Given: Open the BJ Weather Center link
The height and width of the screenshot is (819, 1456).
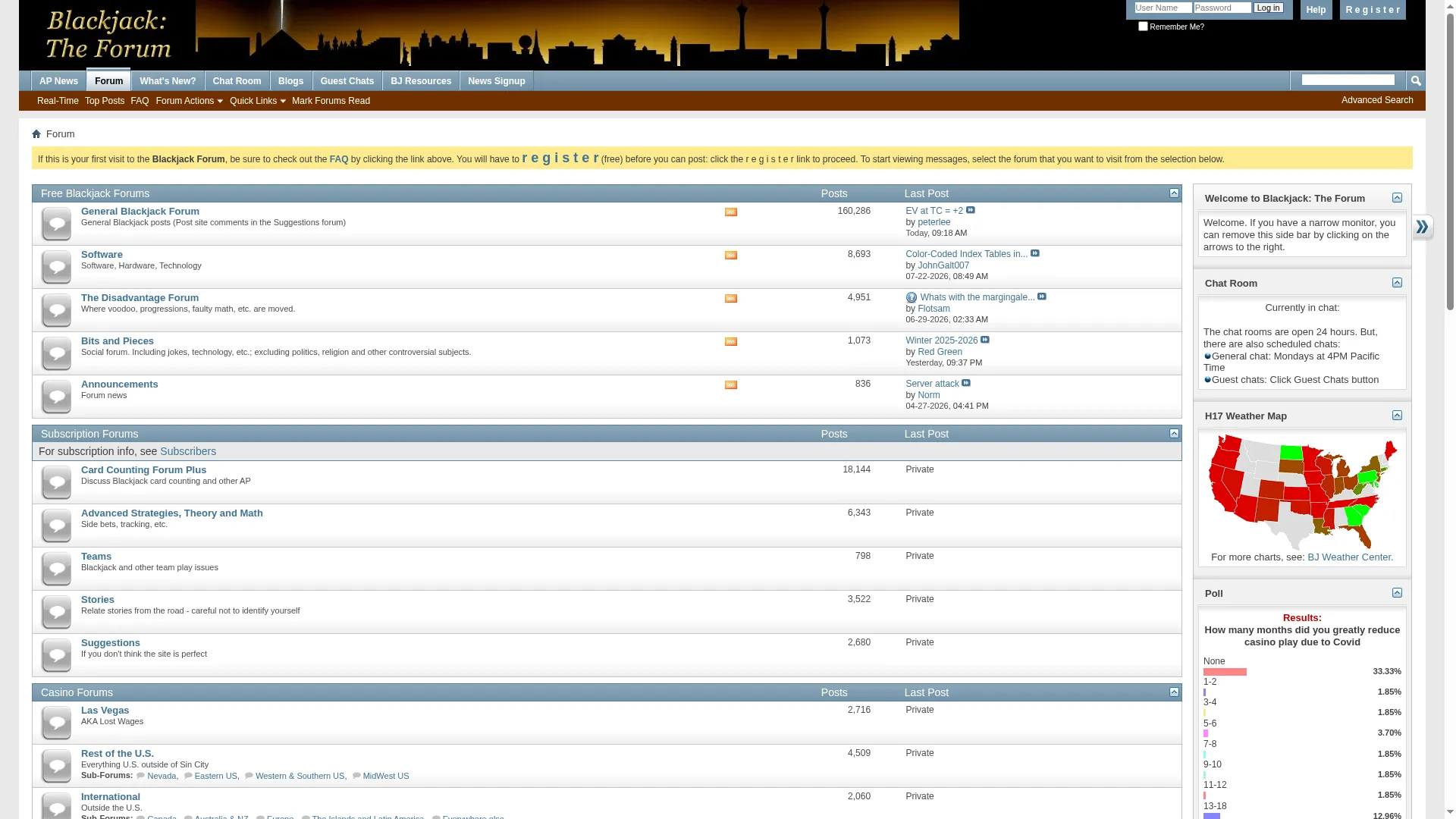Looking at the screenshot, I should point(1349,557).
